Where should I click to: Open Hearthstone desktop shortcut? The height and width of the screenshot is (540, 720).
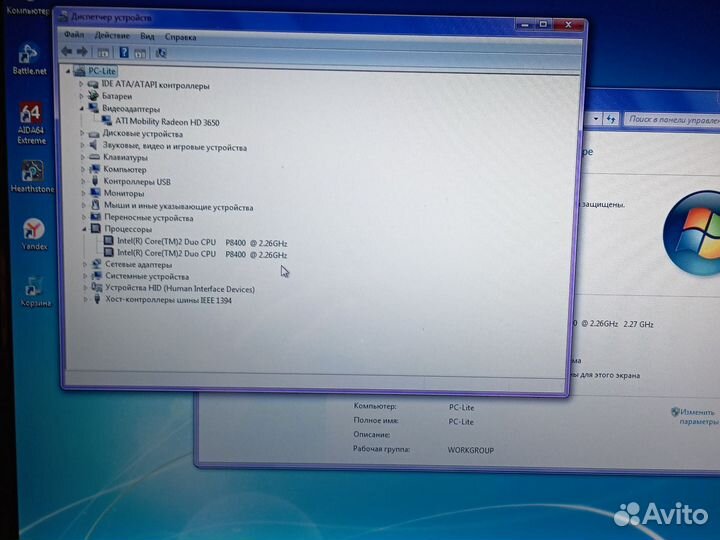click(32, 176)
